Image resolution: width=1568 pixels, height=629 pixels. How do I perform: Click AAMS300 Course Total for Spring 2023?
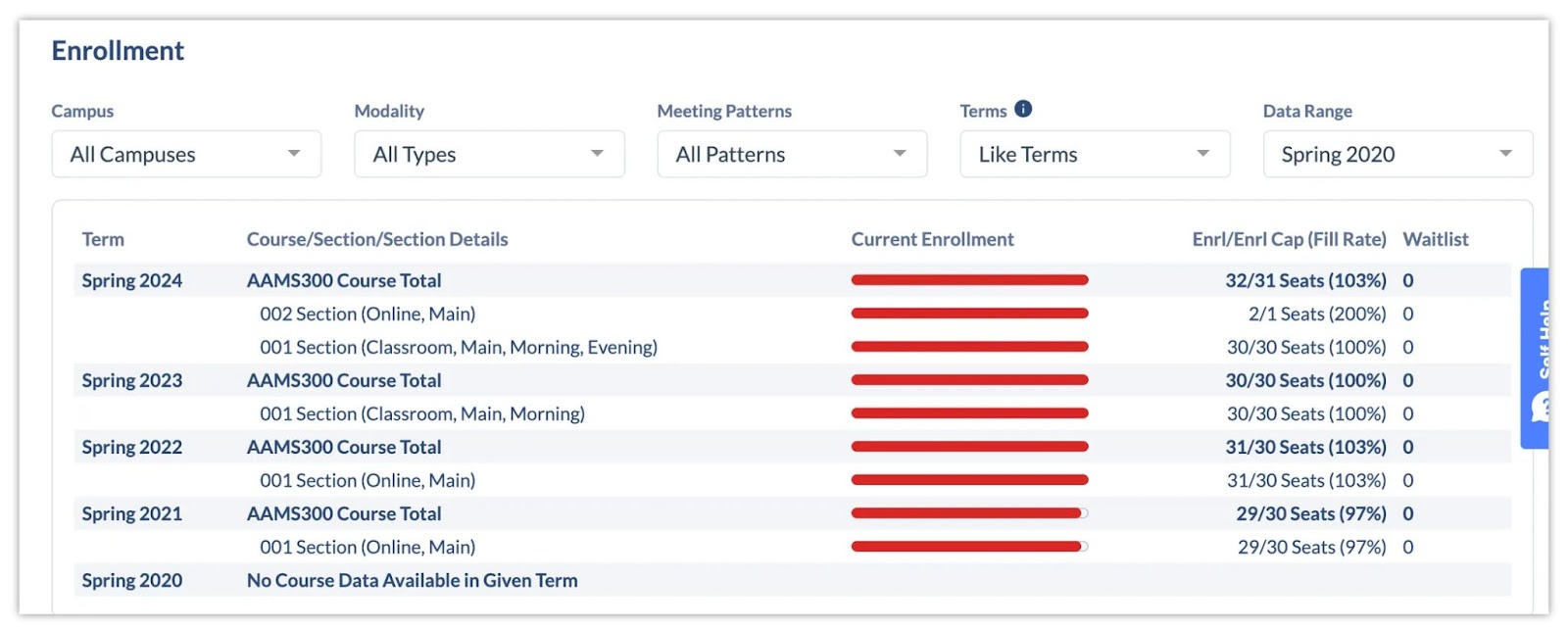[x=344, y=380]
